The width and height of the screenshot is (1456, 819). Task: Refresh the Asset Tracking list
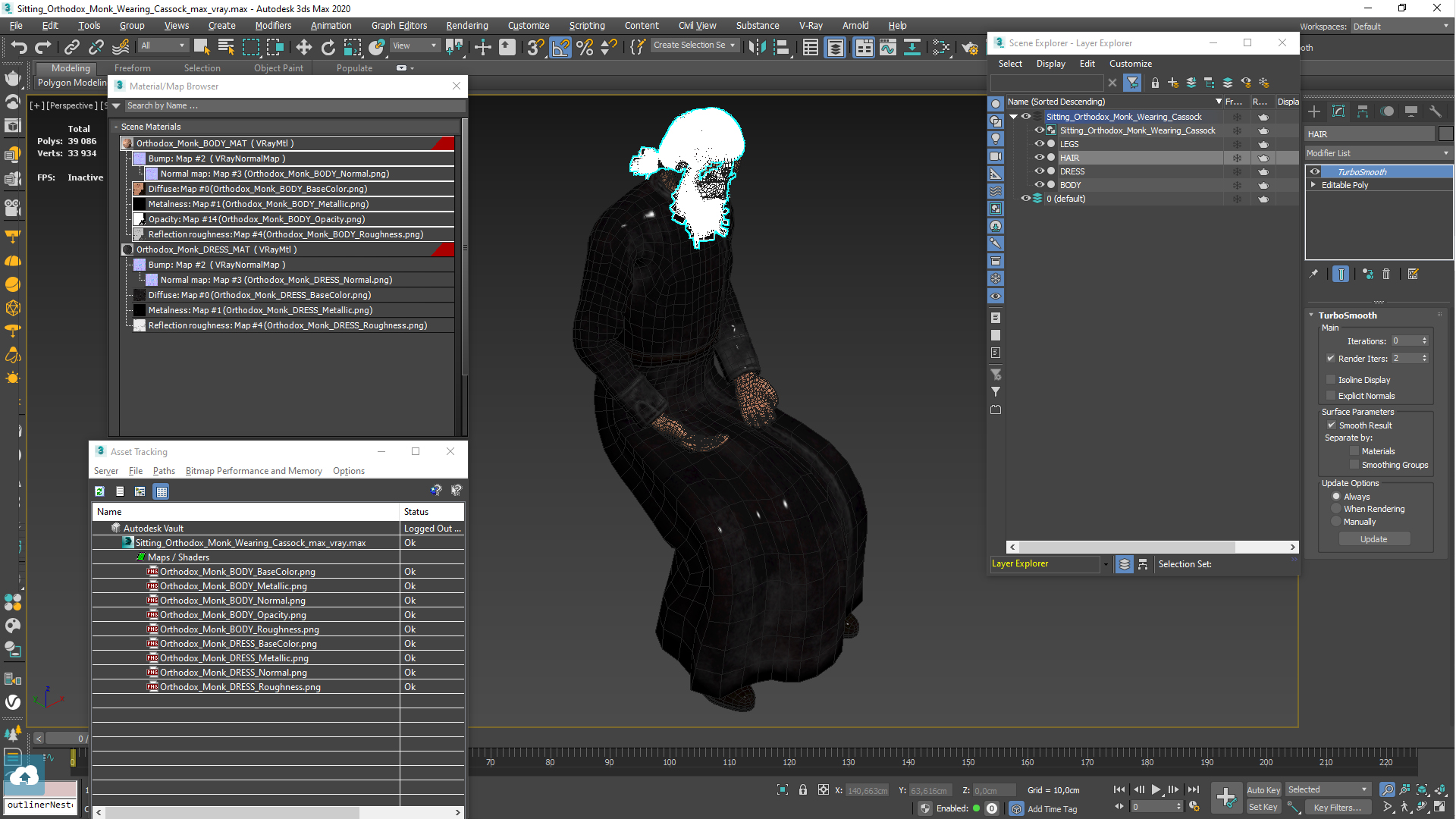[x=99, y=491]
